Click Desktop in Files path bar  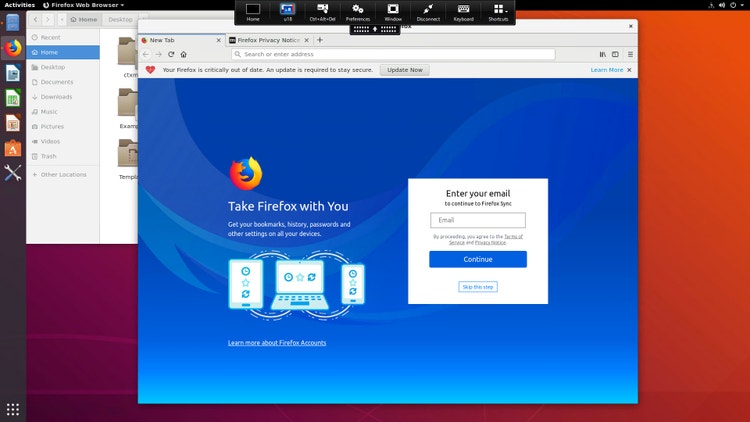(120, 20)
